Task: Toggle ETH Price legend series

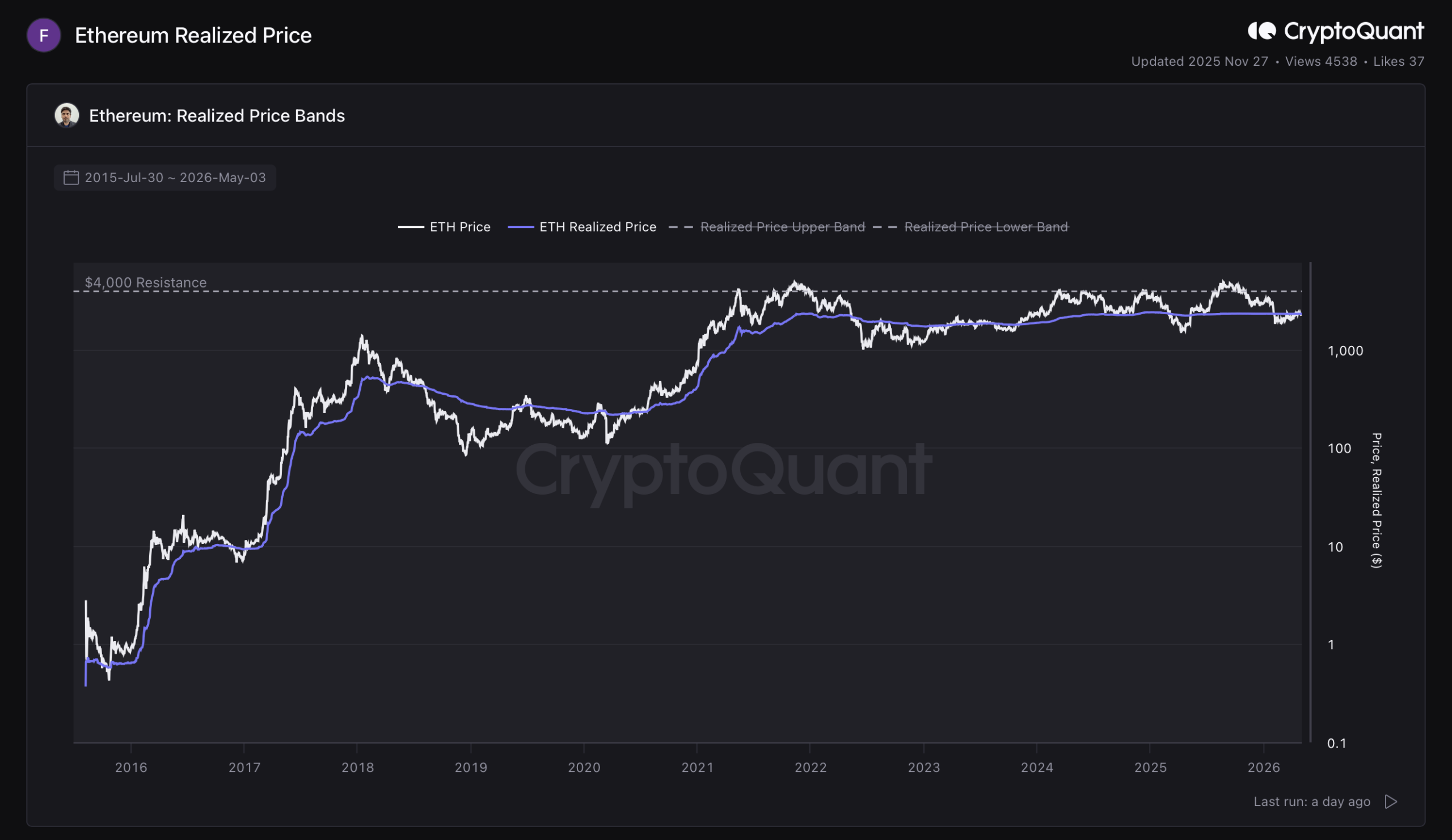Action: [x=444, y=227]
